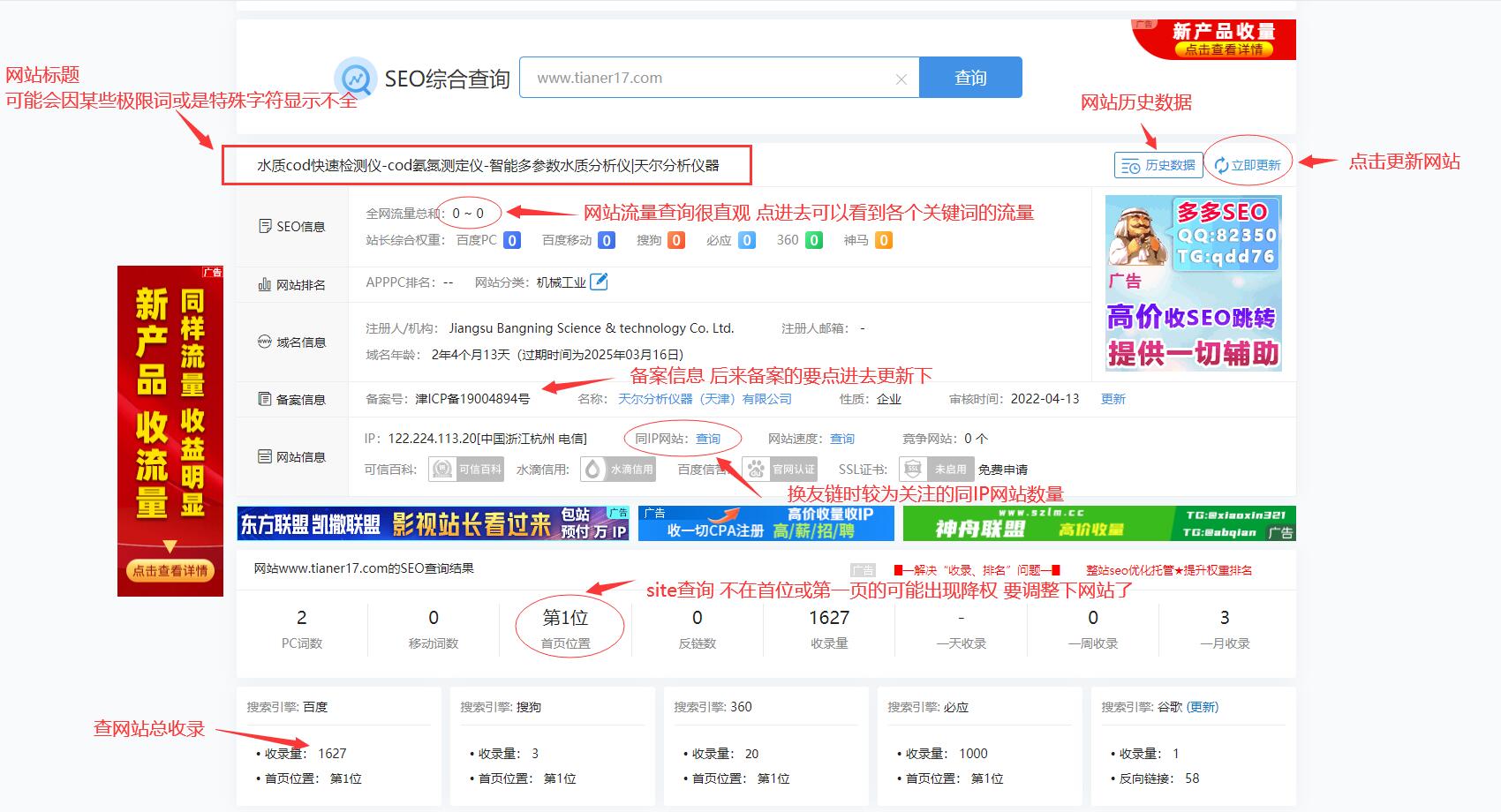Click the 百度移动 weight badge 0
Viewport: 1501px width, 812px height.
coord(606,240)
